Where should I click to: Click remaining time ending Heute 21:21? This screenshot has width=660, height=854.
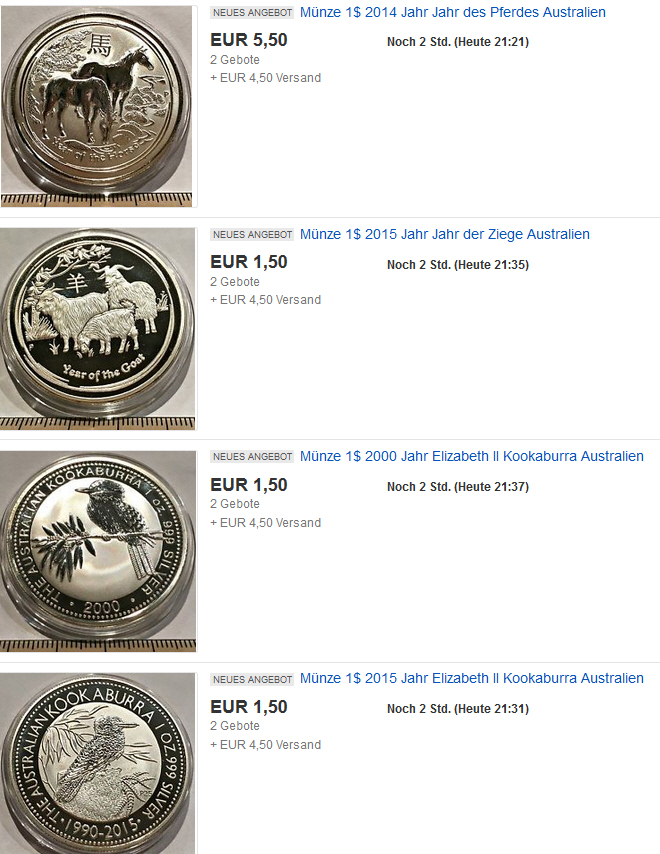pos(457,42)
